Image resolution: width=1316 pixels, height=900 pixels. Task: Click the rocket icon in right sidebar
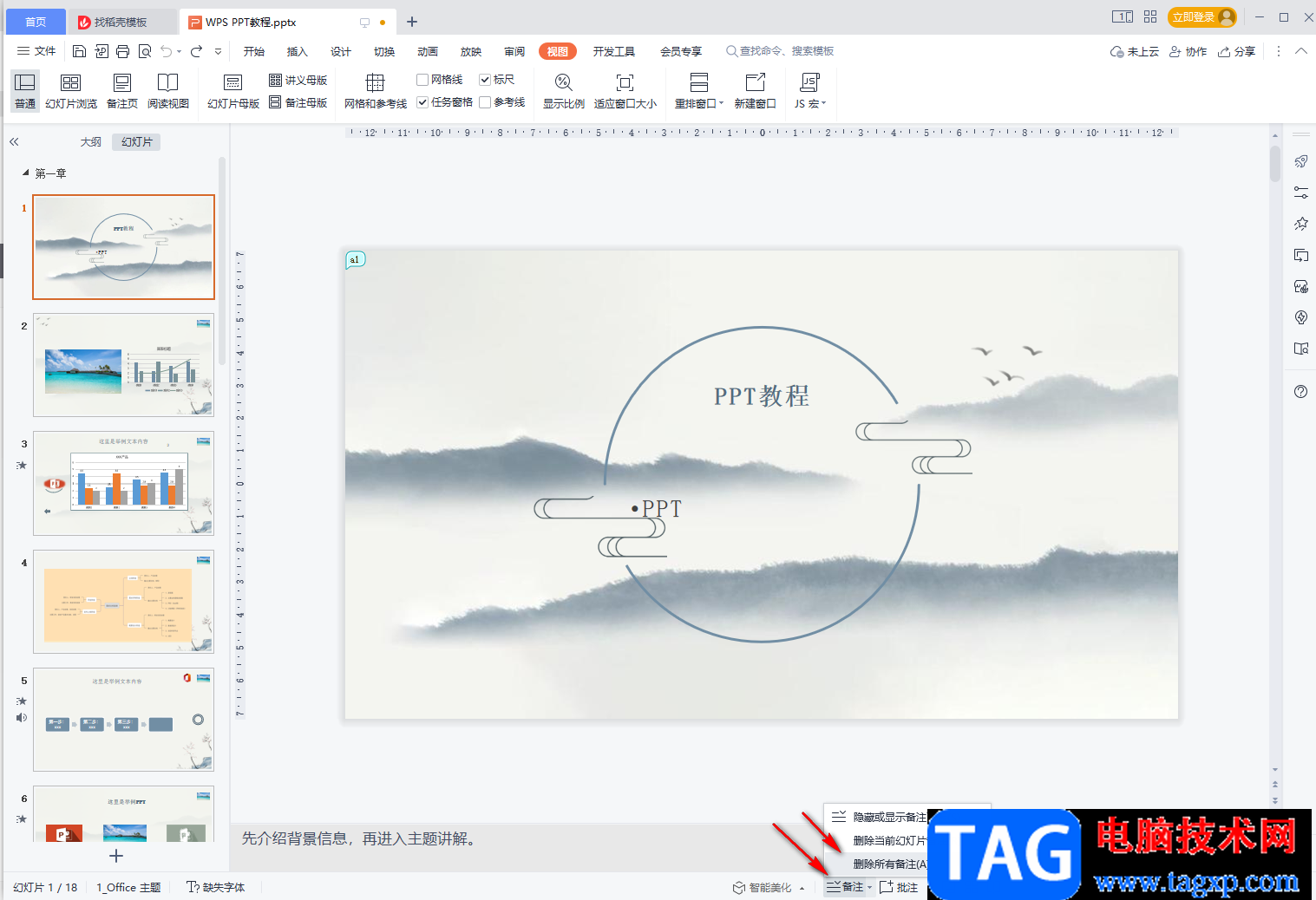(x=1300, y=161)
